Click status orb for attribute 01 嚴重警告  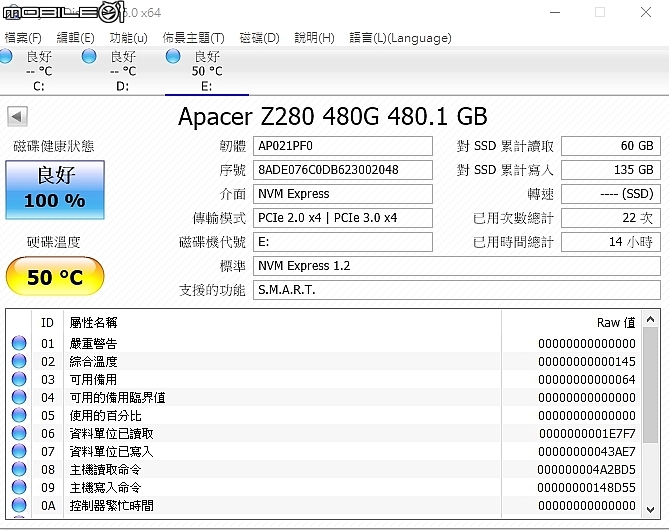point(19,343)
